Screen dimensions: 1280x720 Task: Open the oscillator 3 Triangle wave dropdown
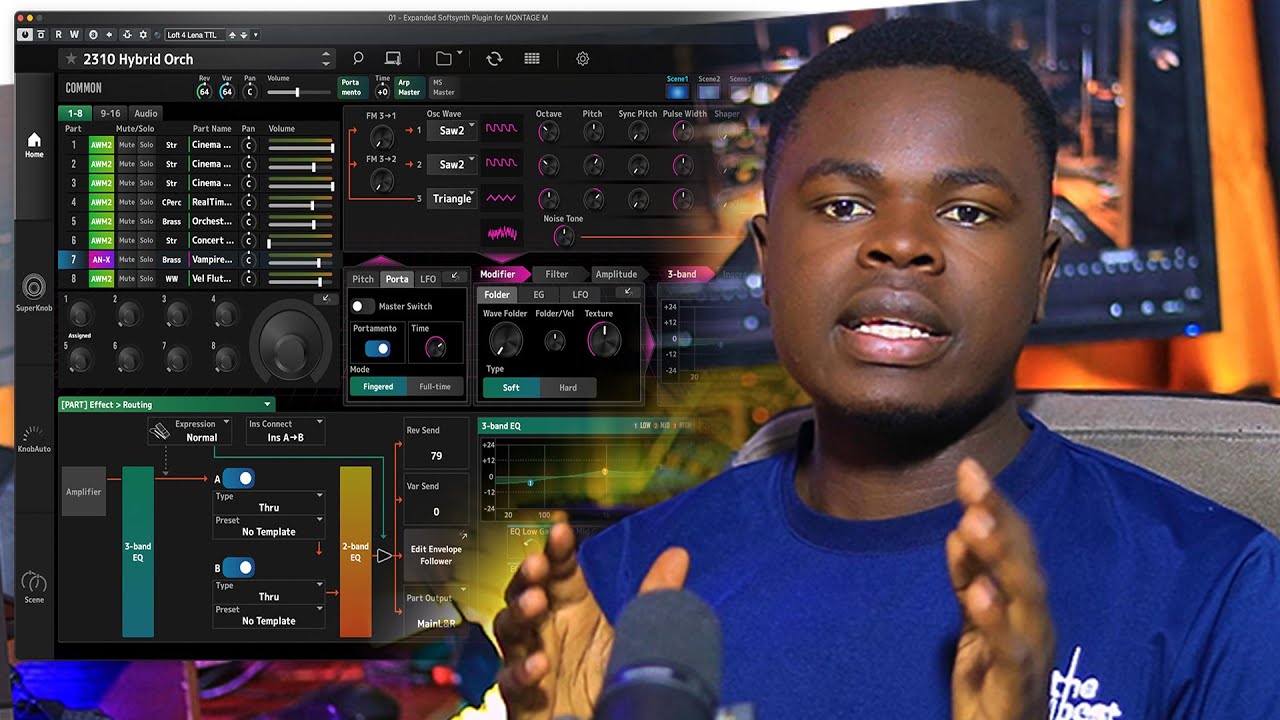click(x=452, y=198)
